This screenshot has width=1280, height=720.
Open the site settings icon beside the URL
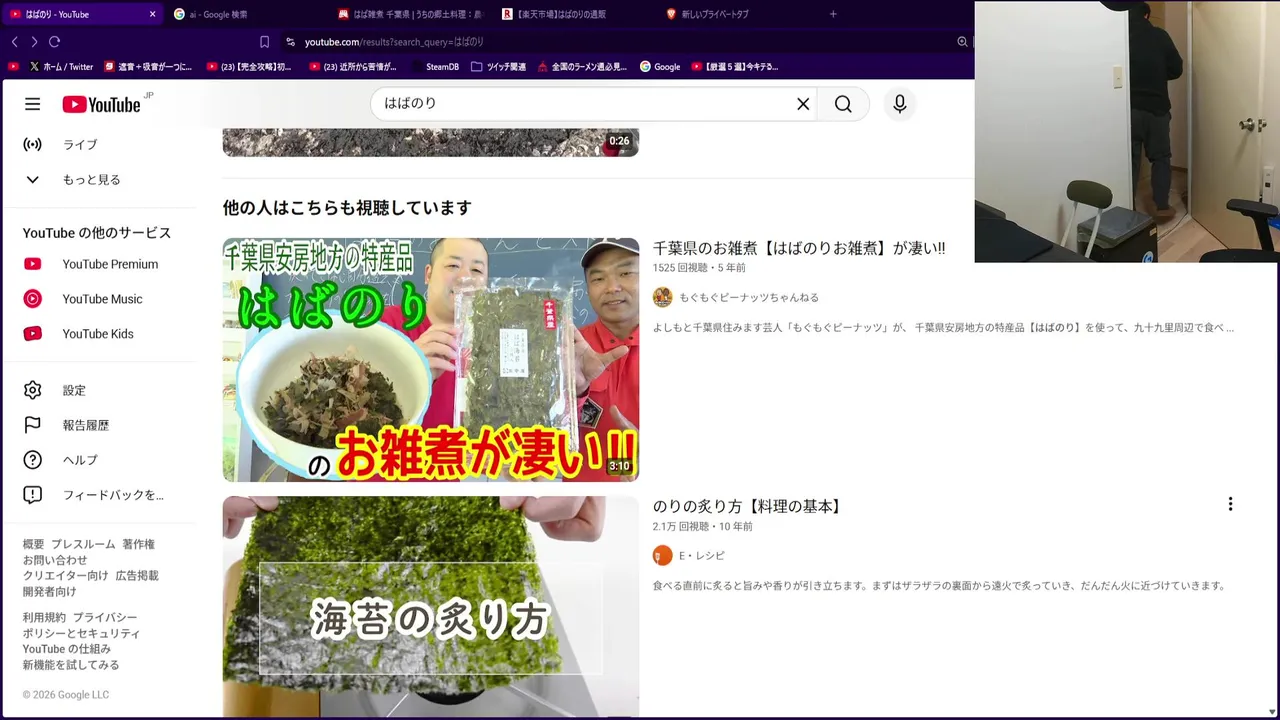[290, 42]
